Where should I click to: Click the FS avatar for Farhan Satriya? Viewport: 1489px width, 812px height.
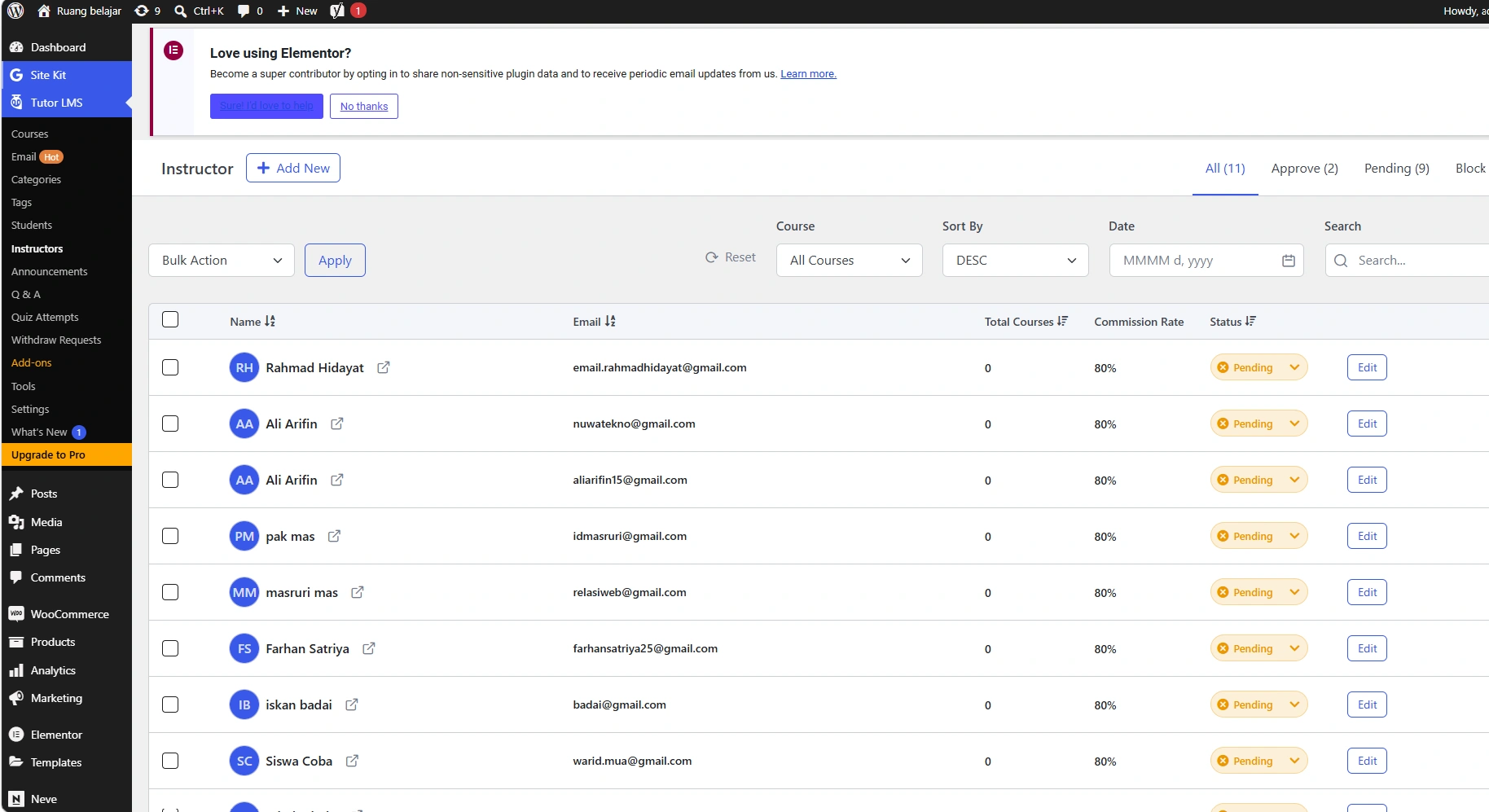point(244,648)
